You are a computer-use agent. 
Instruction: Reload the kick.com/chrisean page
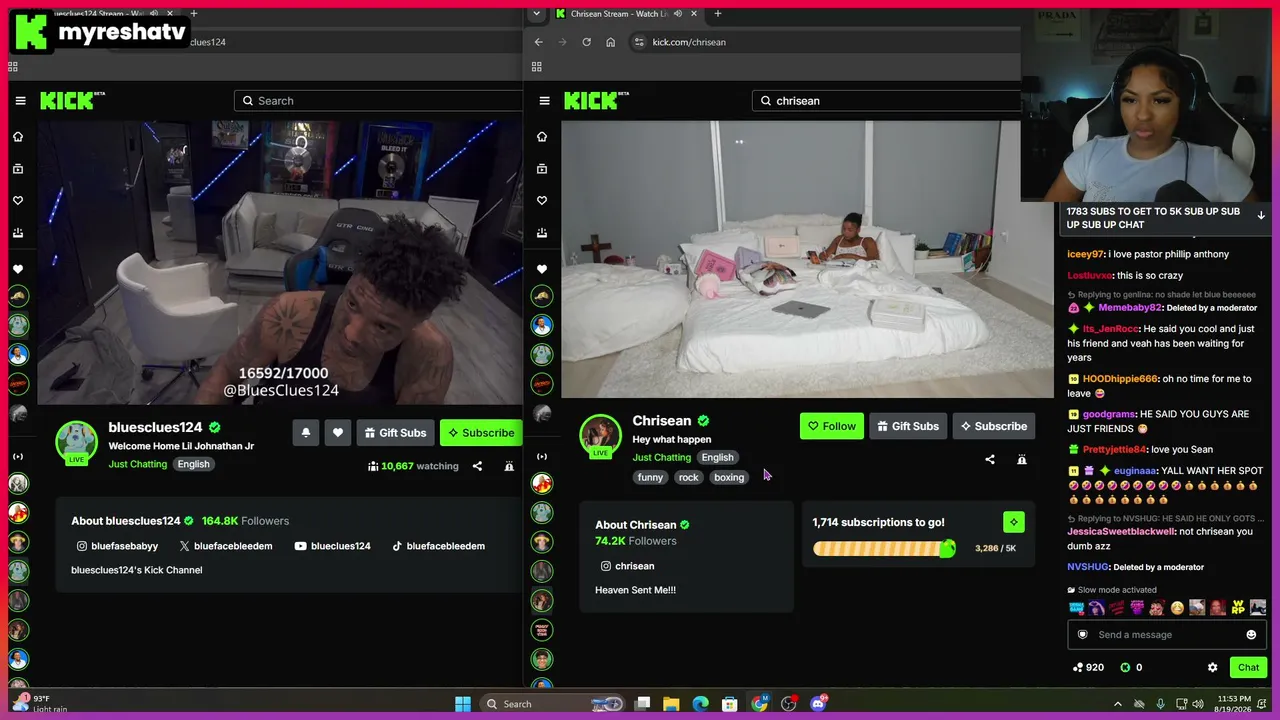click(586, 42)
